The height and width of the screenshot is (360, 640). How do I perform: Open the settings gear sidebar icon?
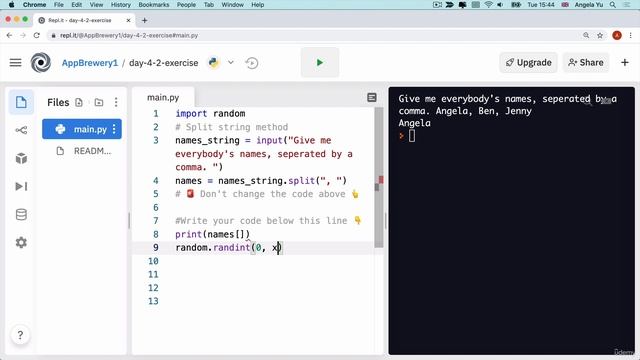click(x=21, y=242)
